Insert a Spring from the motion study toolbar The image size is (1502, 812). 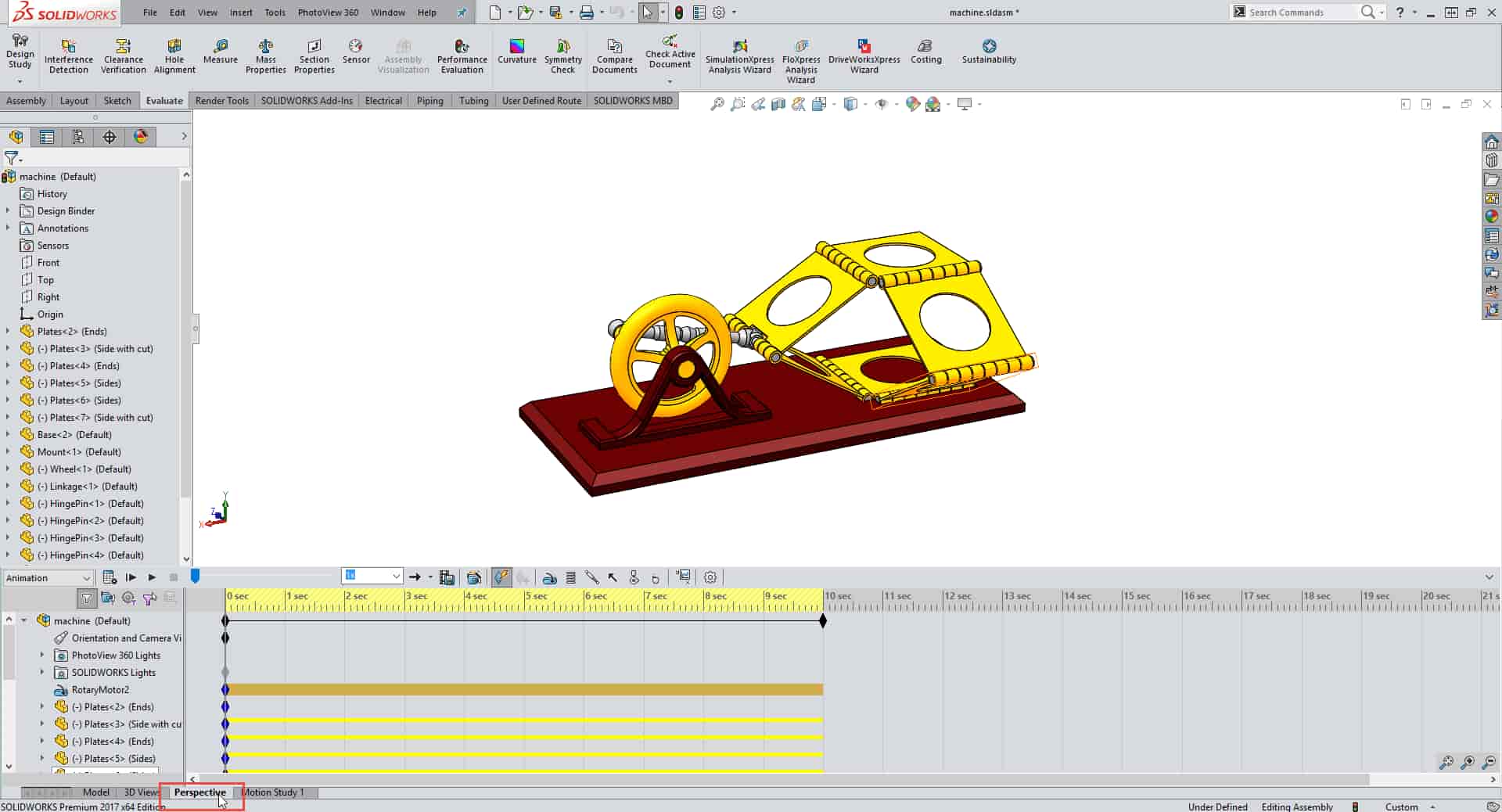click(571, 577)
